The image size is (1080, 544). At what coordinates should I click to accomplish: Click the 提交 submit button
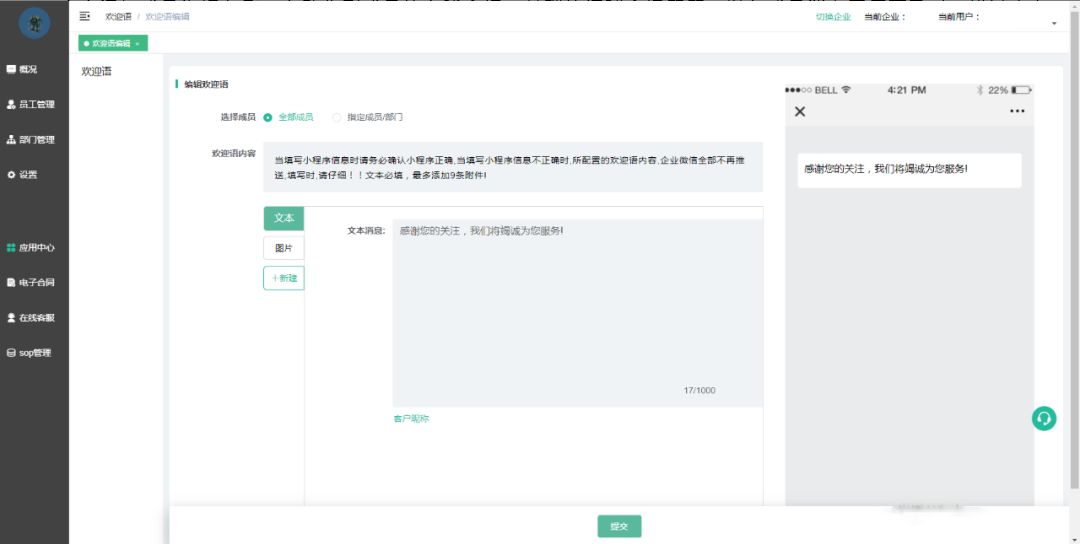pyautogui.click(x=619, y=526)
